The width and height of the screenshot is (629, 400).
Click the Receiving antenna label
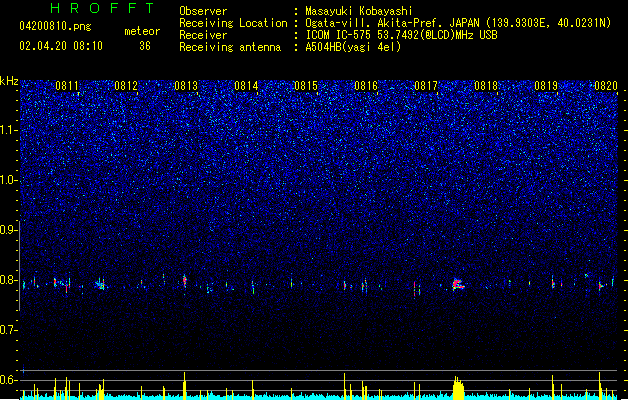[230, 47]
